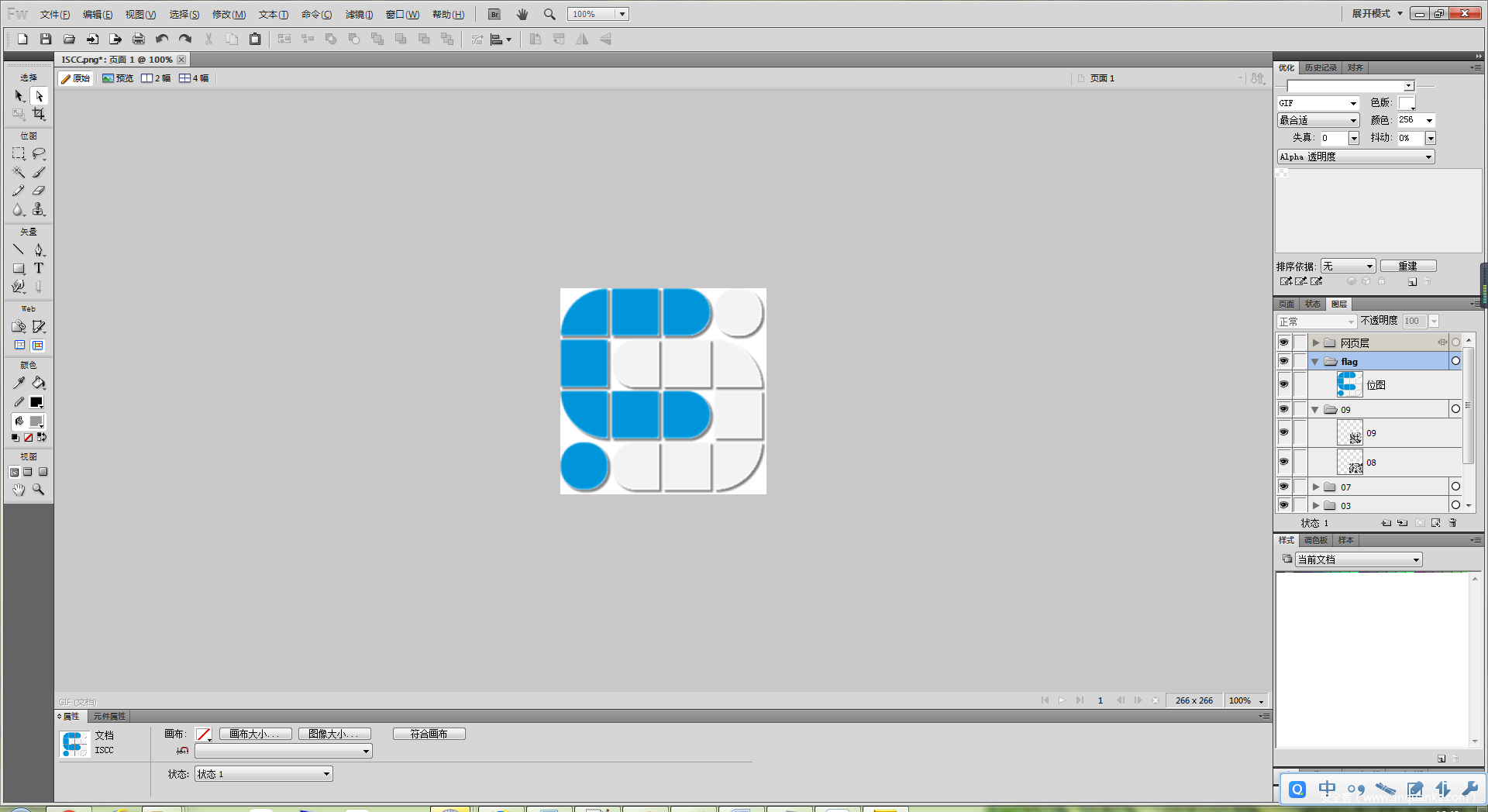Image resolution: width=1488 pixels, height=812 pixels.
Task: Click the 符合画布 button
Action: pyautogui.click(x=429, y=734)
